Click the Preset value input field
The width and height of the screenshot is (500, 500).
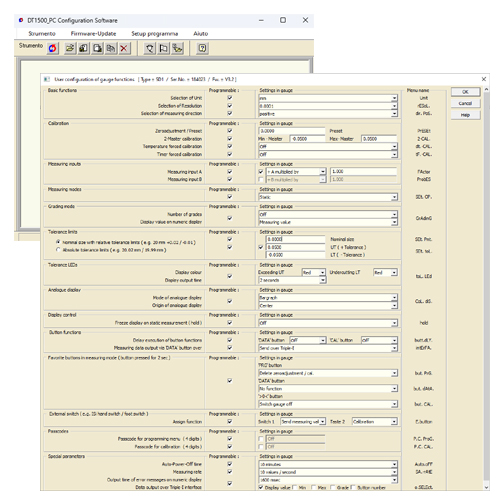[292, 131]
